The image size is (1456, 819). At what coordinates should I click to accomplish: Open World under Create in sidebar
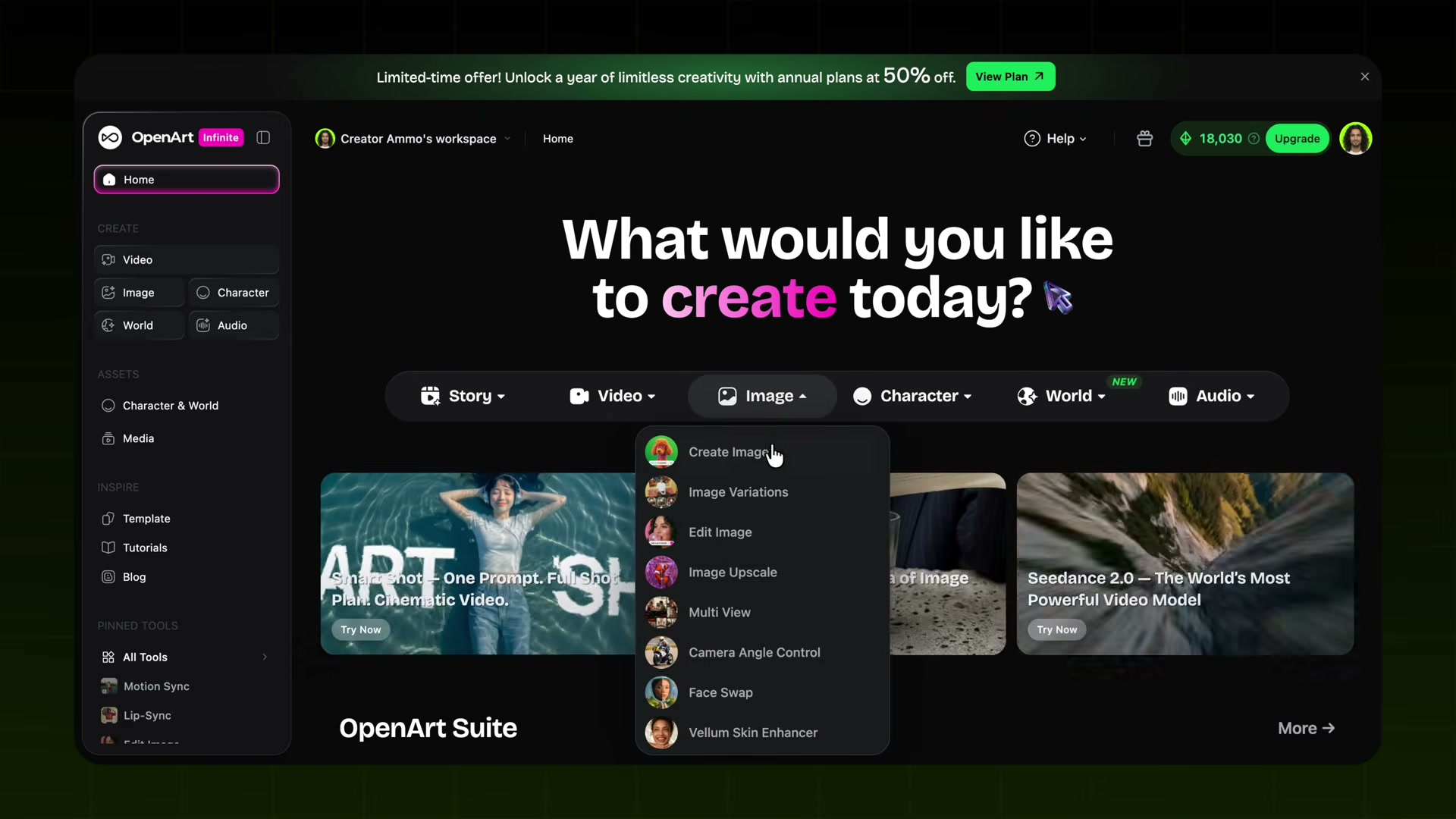tap(140, 325)
